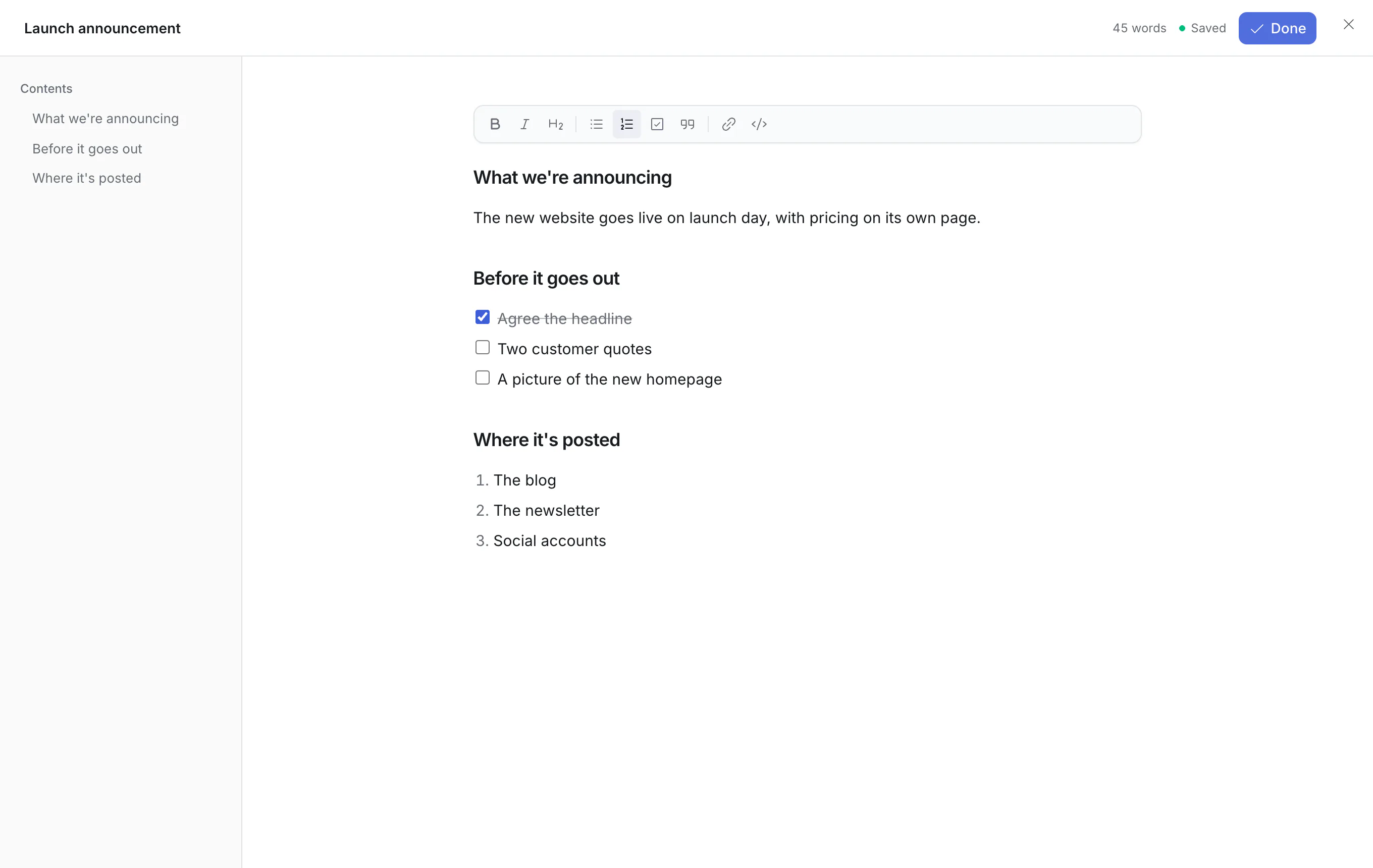Close the editor with the X icon
The width and height of the screenshot is (1373, 868).
pos(1348,25)
